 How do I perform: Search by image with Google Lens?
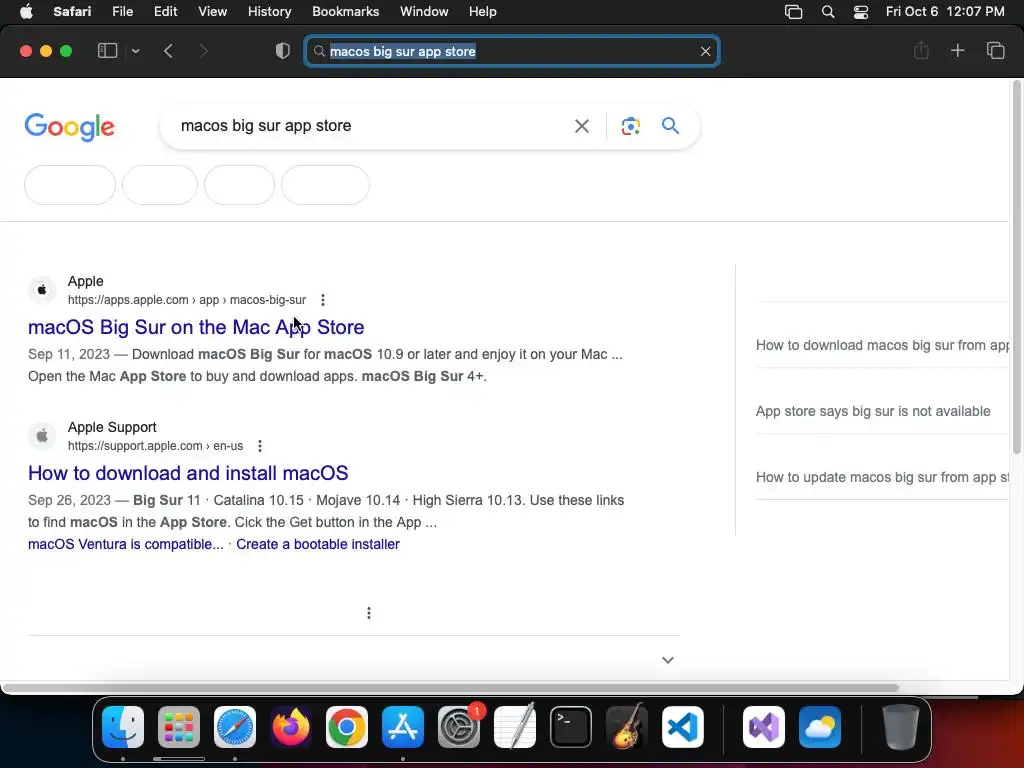pyautogui.click(x=630, y=126)
